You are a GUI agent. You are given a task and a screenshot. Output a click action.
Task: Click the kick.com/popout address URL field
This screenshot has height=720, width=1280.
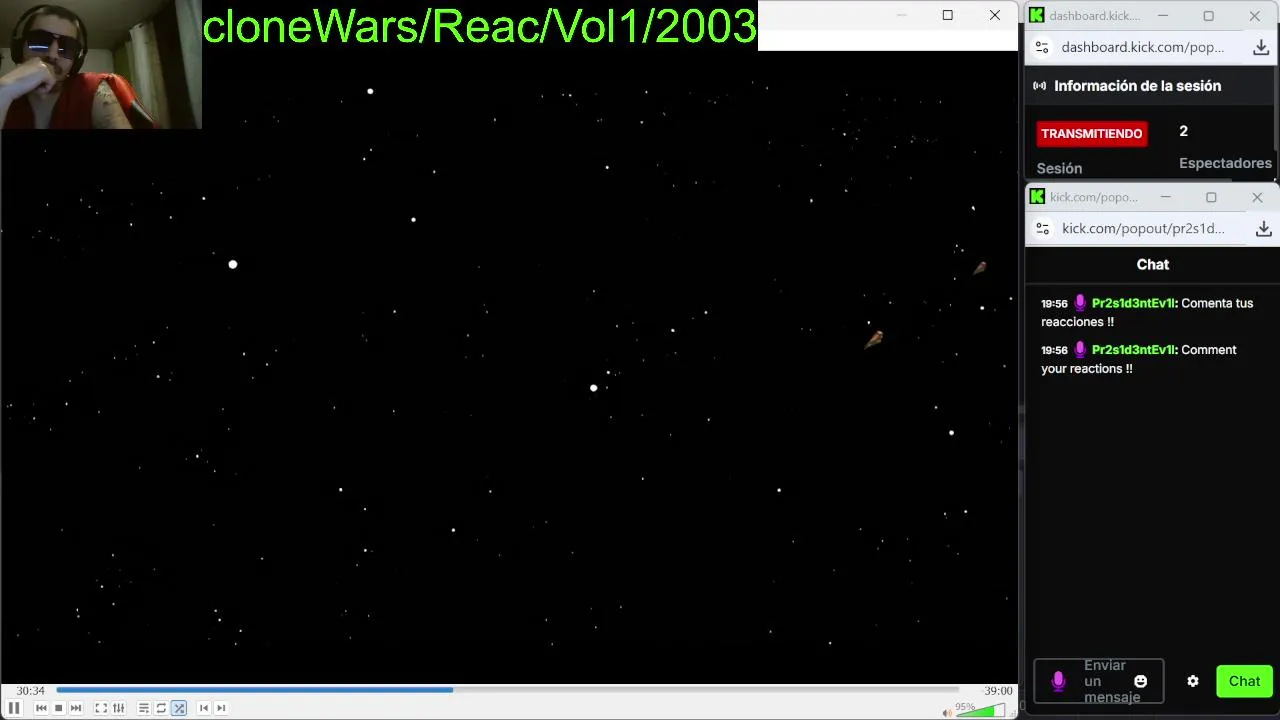1143,229
